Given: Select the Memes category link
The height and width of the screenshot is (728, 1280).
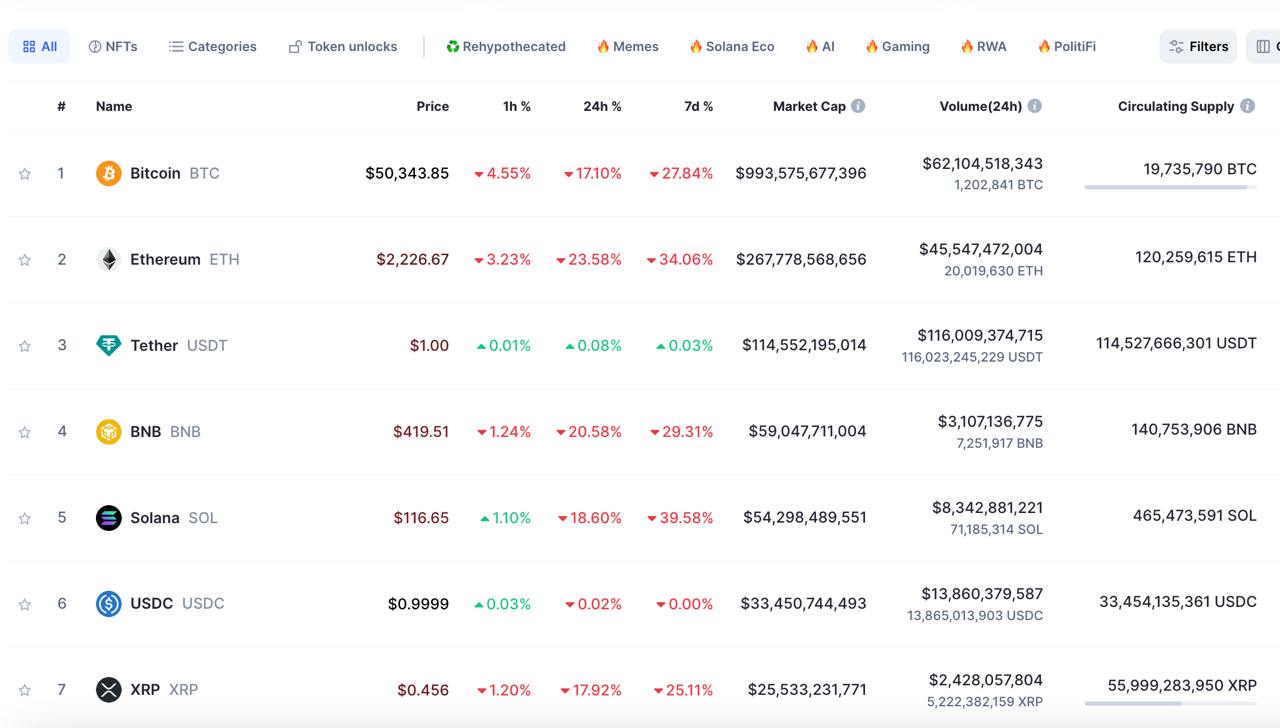Looking at the screenshot, I should [627, 46].
